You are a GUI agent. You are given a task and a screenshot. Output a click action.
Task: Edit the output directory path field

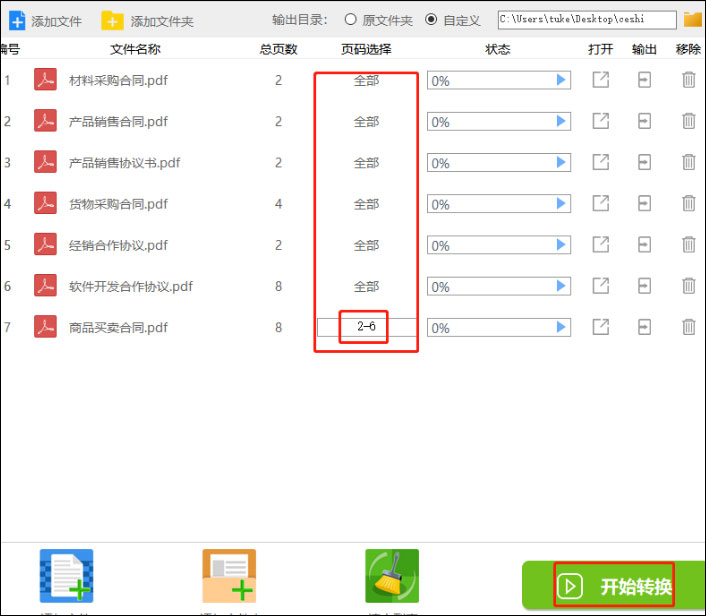click(587, 20)
